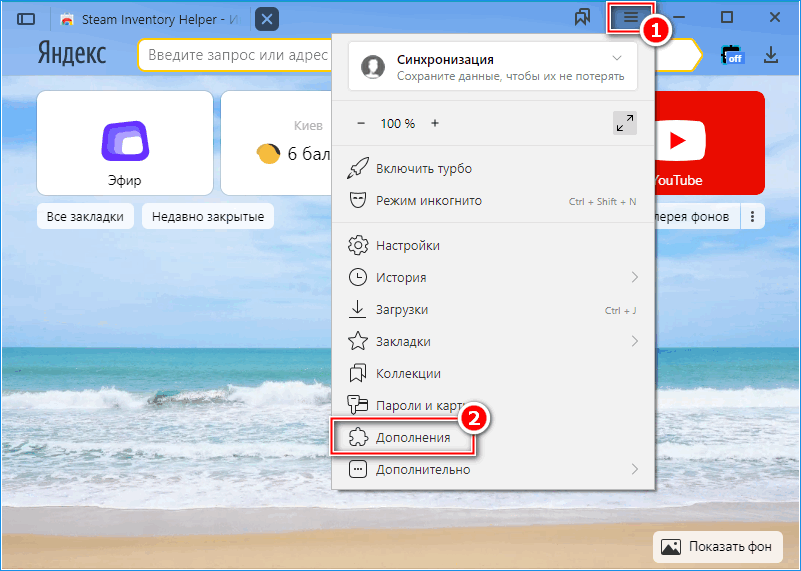
Task: Click the fullscreen expand arrows icon
Action: tap(625, 123)
